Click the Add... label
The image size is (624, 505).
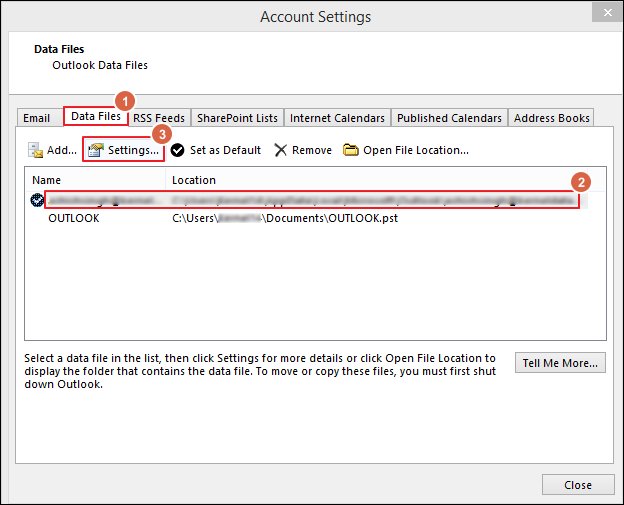pyautogui.click(x=62, y=150)
